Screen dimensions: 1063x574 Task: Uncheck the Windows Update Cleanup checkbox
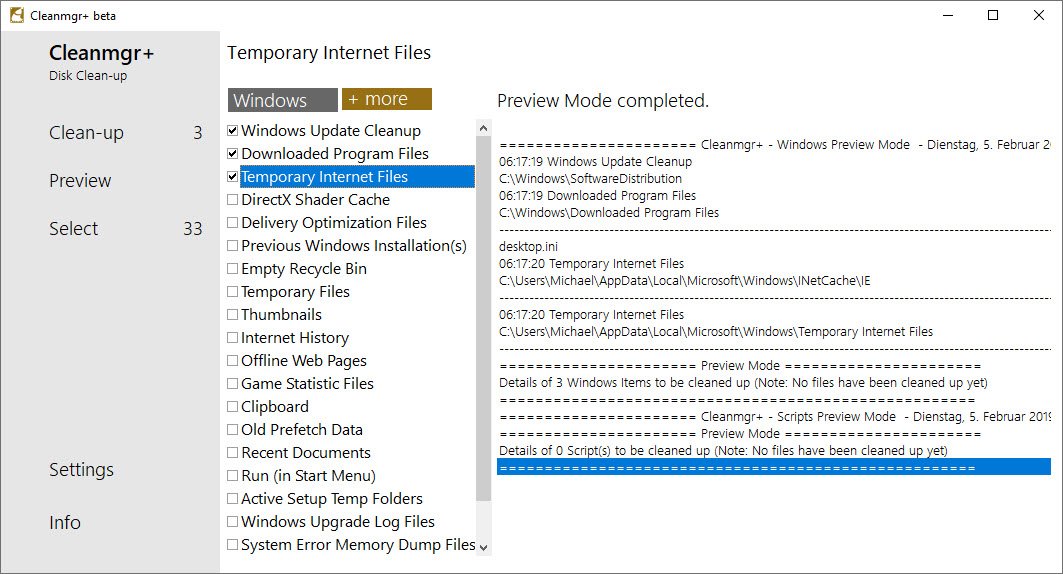pos(232,131)
